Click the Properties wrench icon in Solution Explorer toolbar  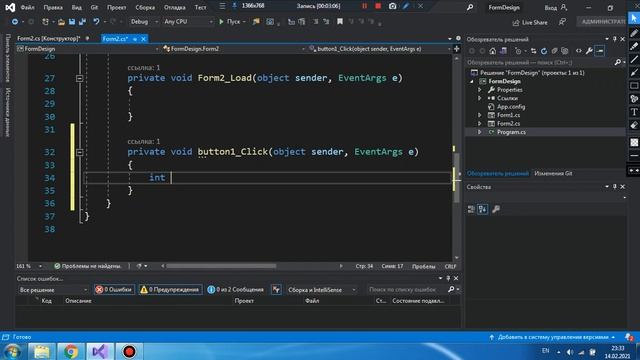(589, 51)
